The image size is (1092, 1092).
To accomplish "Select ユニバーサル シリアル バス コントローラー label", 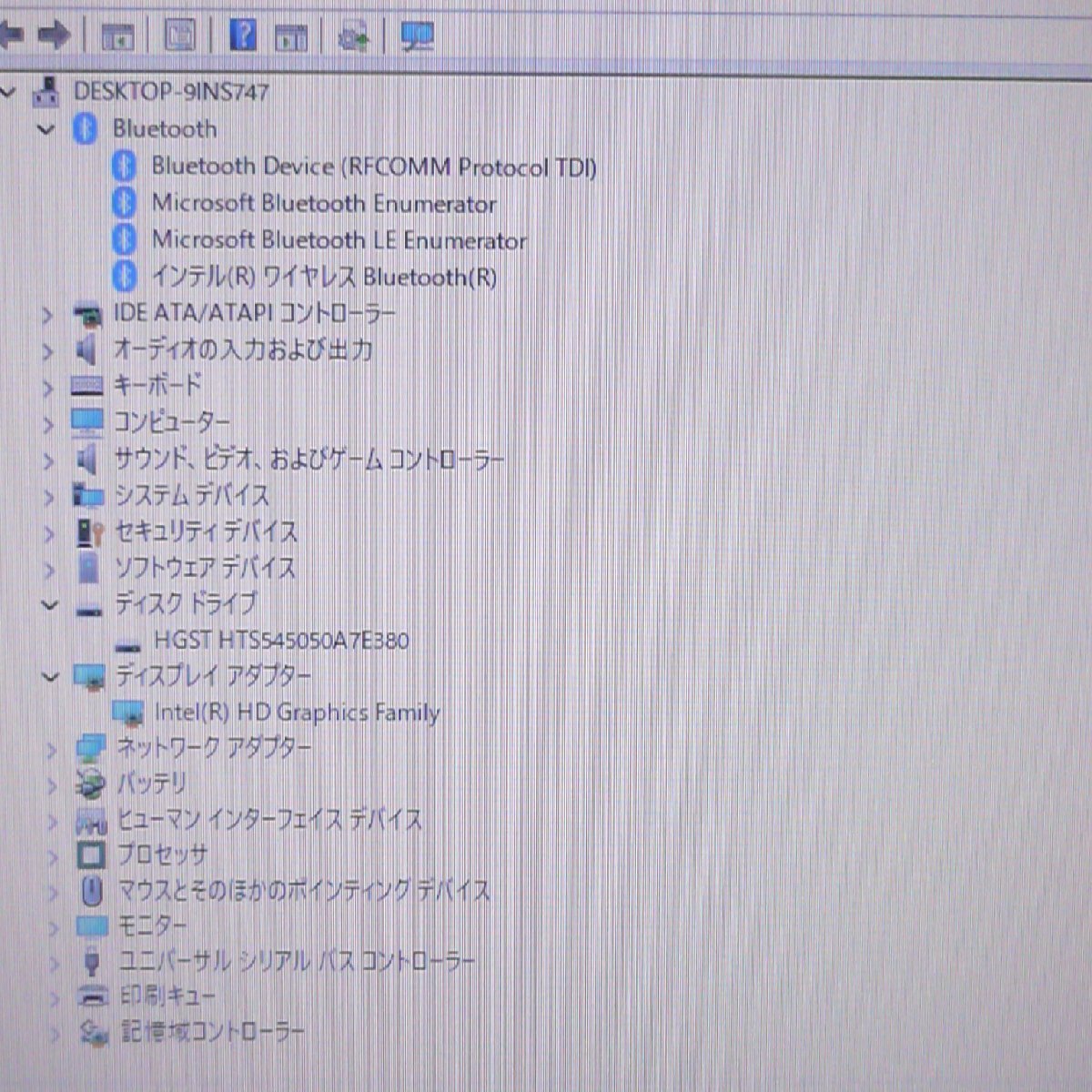I will (x=298, y=962).
